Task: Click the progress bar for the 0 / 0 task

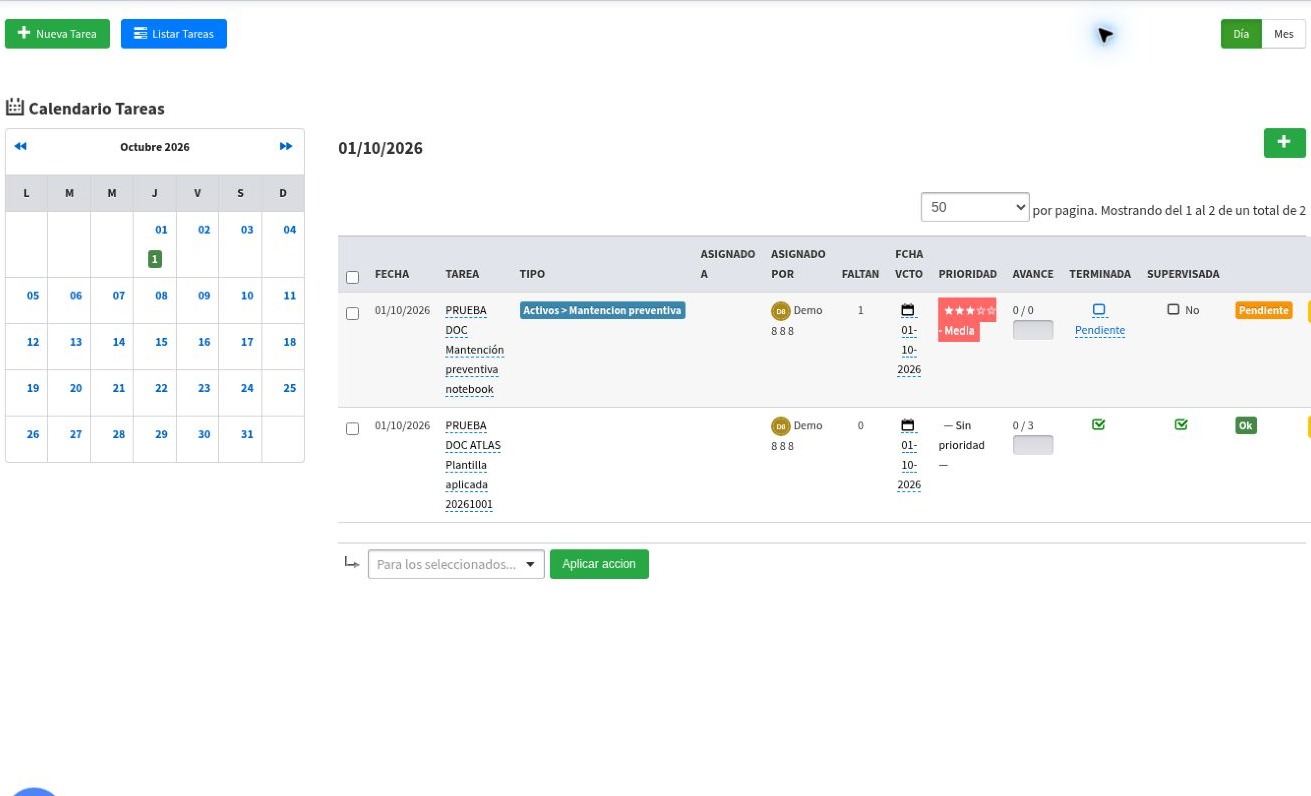Action: (x=1033, y=330)
